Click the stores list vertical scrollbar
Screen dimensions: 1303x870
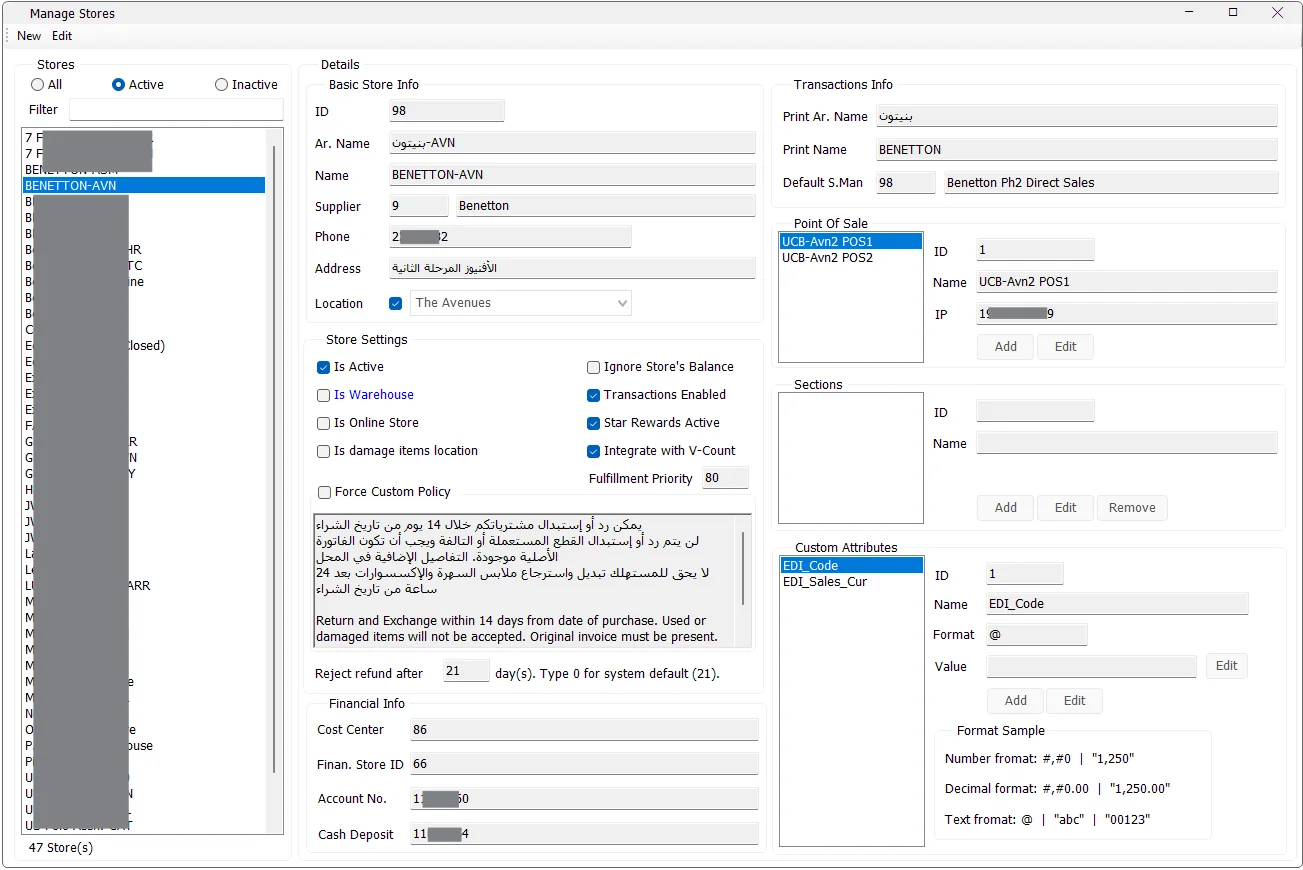point(274,460)
